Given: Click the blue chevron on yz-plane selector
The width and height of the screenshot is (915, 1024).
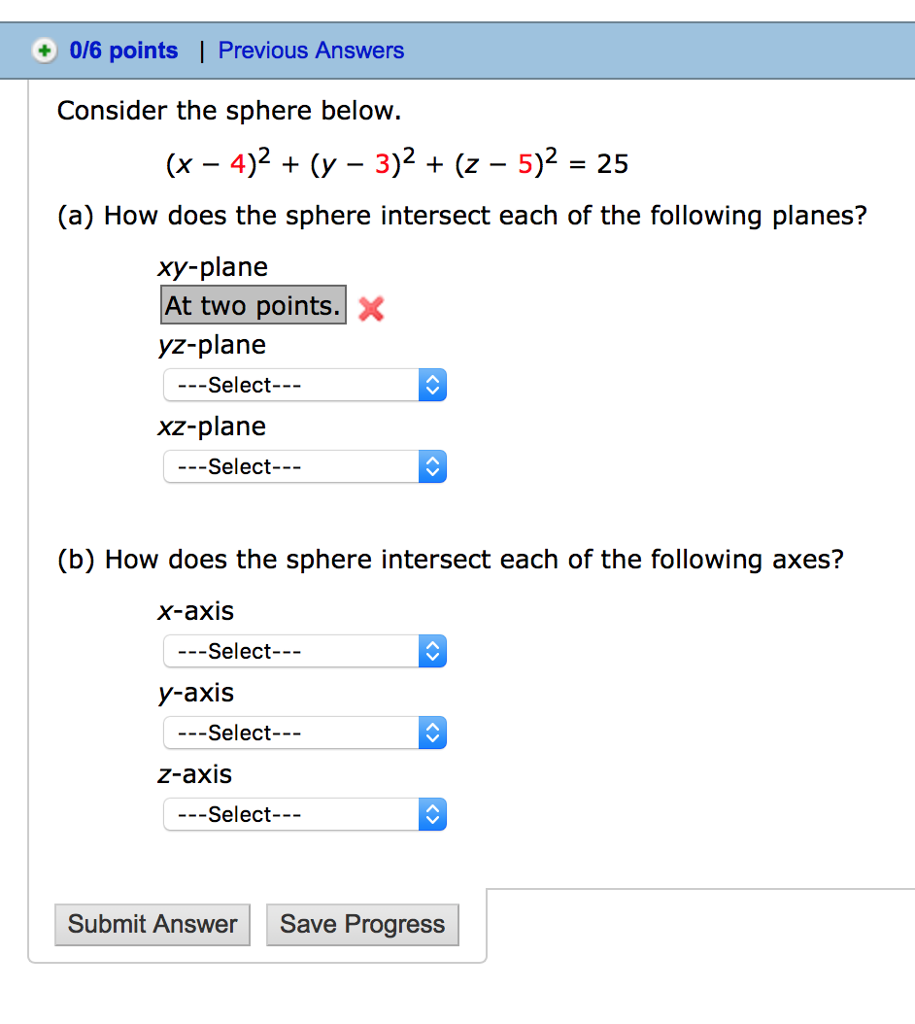Looking at the screenshot, I should click(432, 385).
